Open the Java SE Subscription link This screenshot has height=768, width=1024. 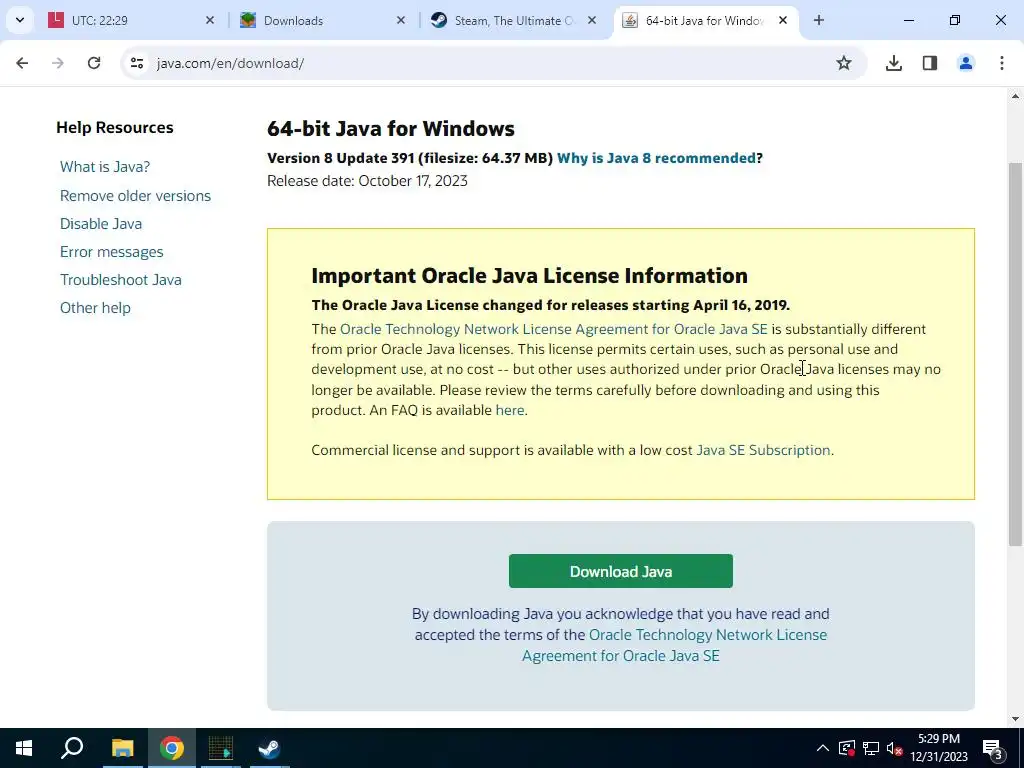point(763,451)
